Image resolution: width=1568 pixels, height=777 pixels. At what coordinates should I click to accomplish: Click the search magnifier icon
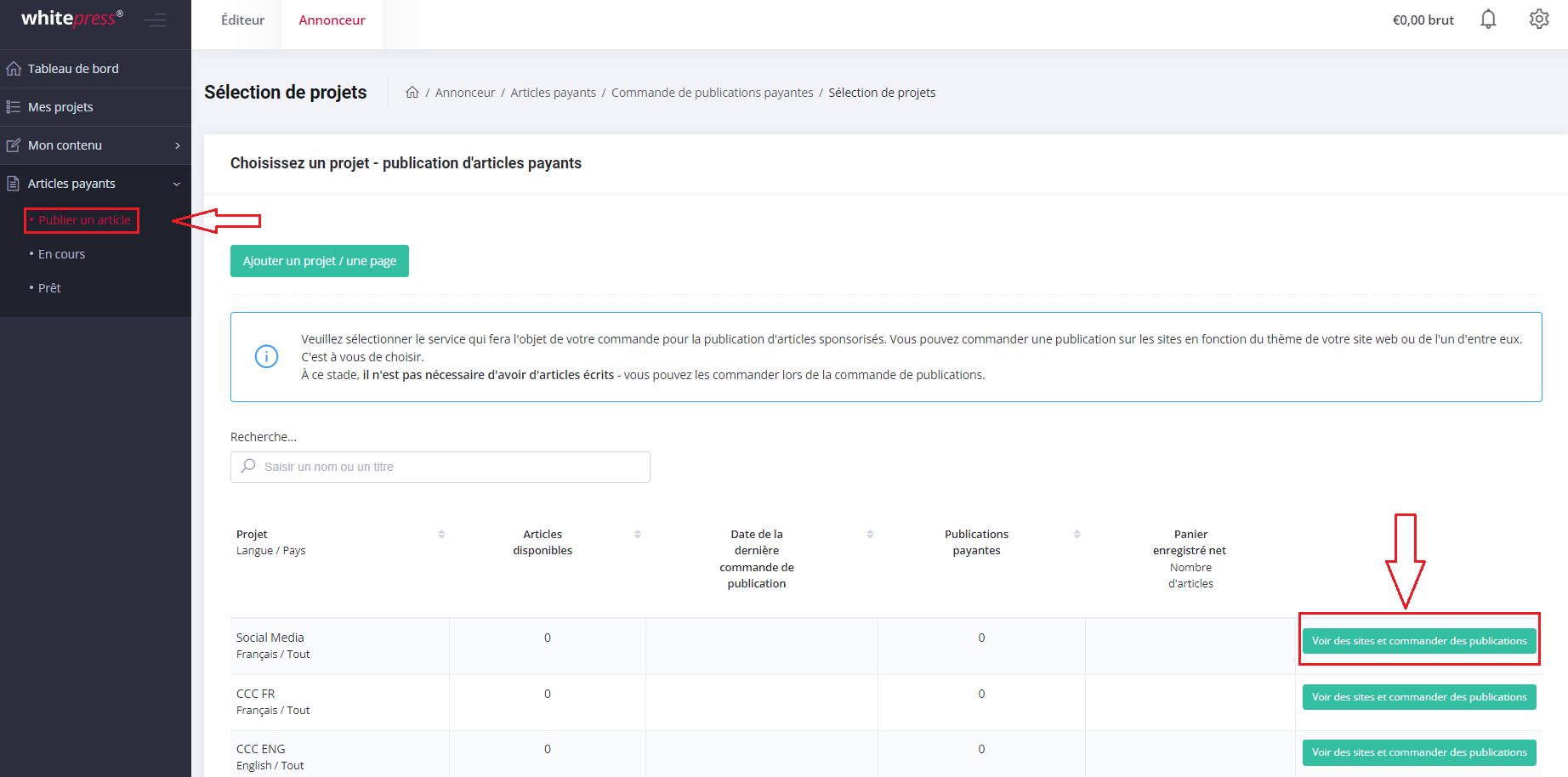coord(248,466)
